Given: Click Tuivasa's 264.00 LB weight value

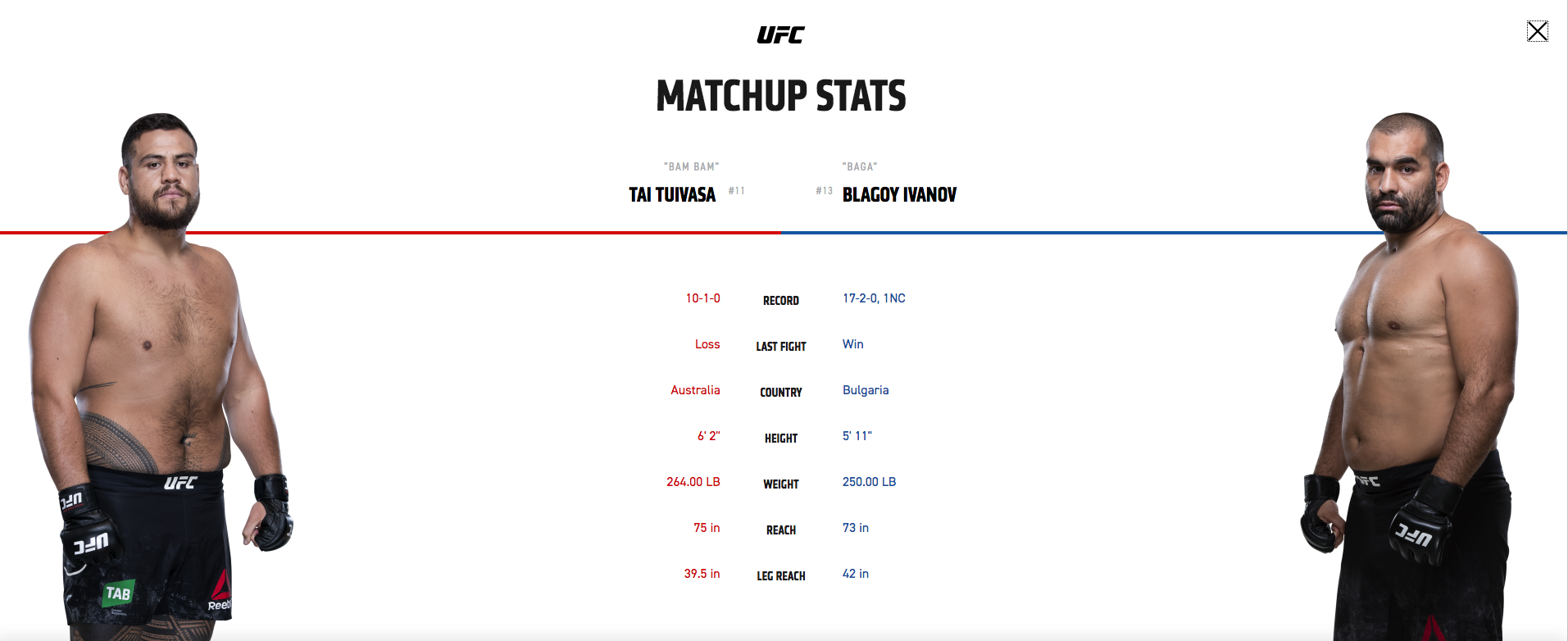Looking at the screenshot, I should [693, 482].
